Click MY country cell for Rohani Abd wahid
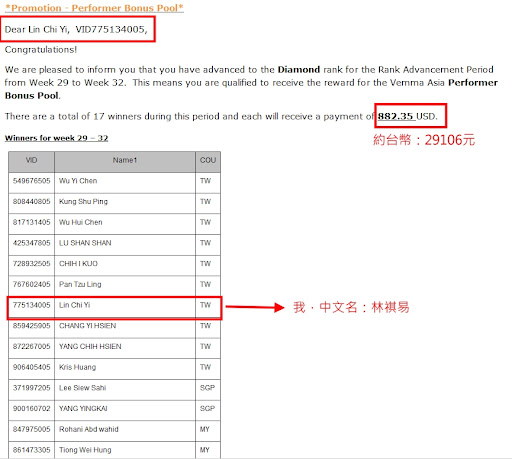This screenshot has height=459, width=512. [208, 430]
